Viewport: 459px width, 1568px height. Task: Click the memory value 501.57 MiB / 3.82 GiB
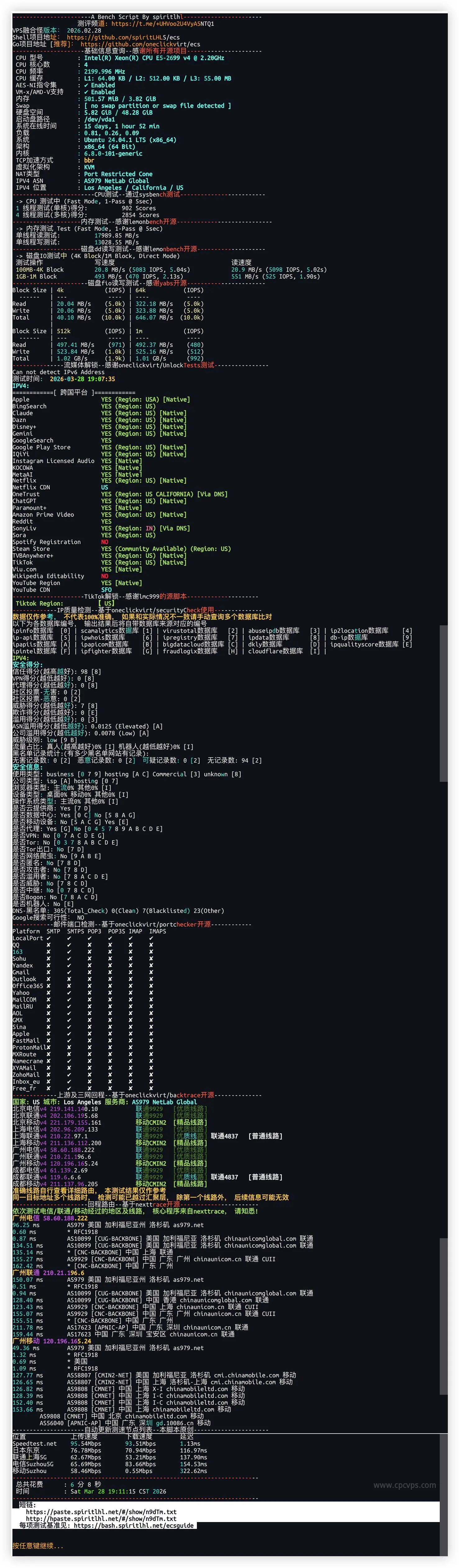click(x=120, y=99)
